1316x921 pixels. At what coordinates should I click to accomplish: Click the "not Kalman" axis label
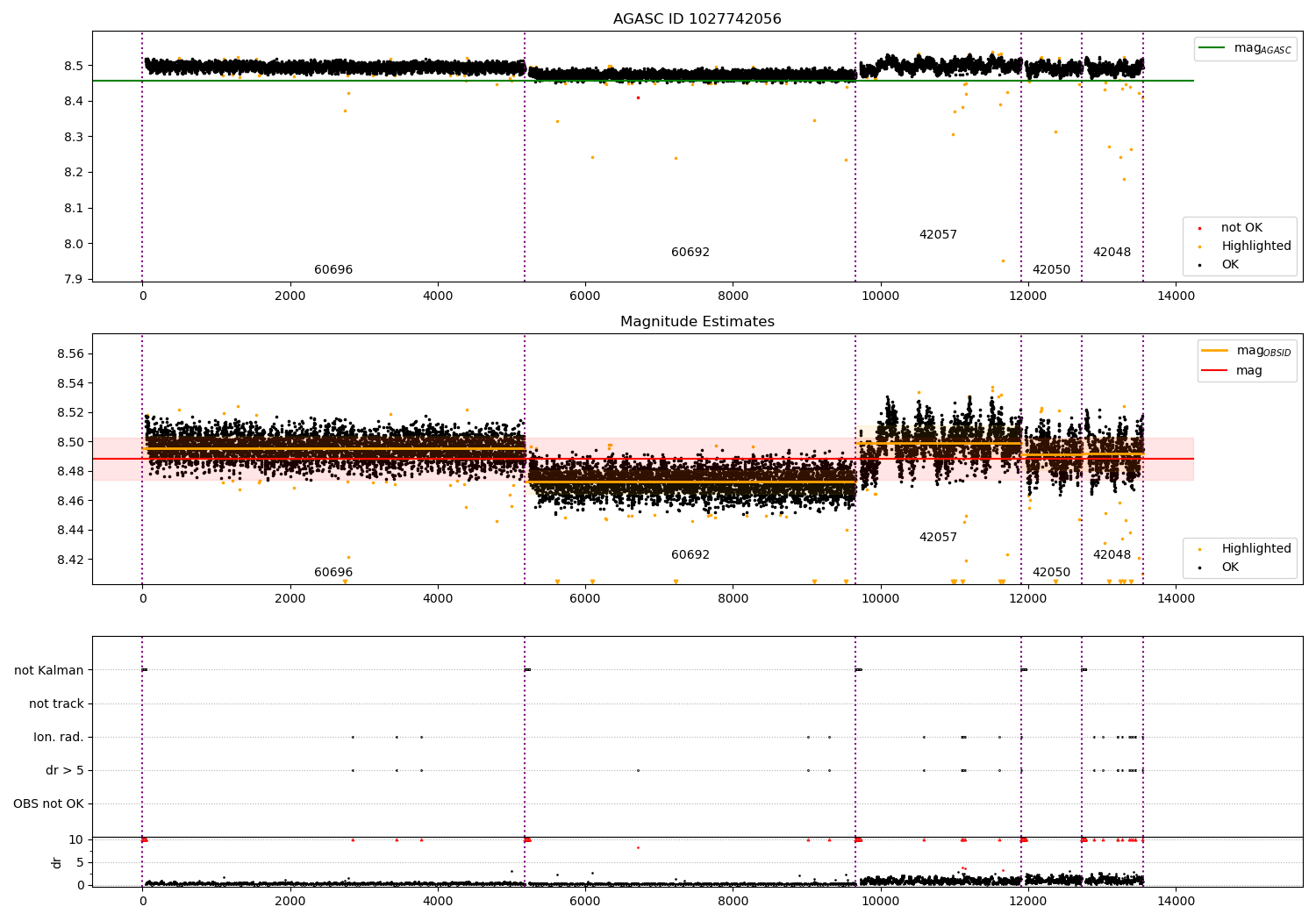(x=49, y=670)
